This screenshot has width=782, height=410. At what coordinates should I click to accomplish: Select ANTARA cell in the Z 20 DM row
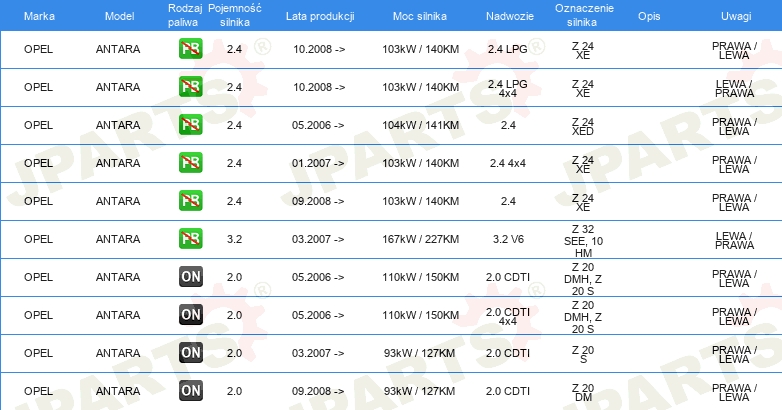(x=118, y=391)
